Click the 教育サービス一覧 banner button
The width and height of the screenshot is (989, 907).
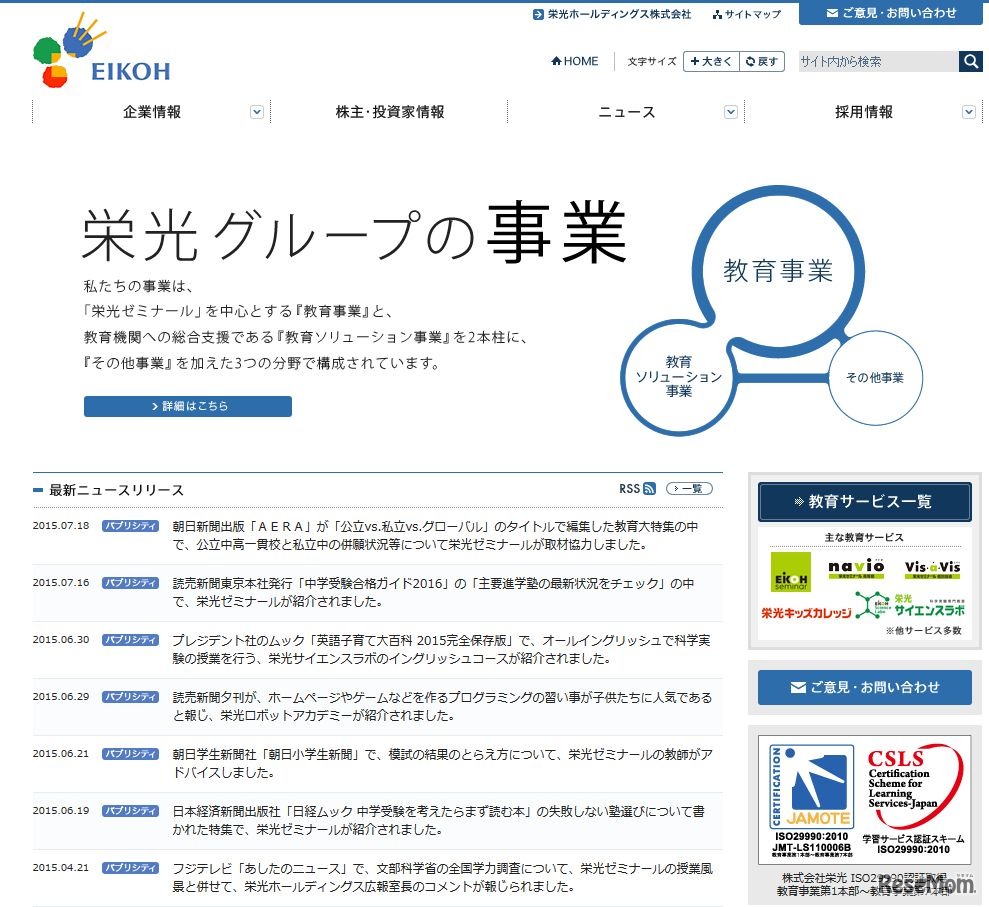click(864, 501)
